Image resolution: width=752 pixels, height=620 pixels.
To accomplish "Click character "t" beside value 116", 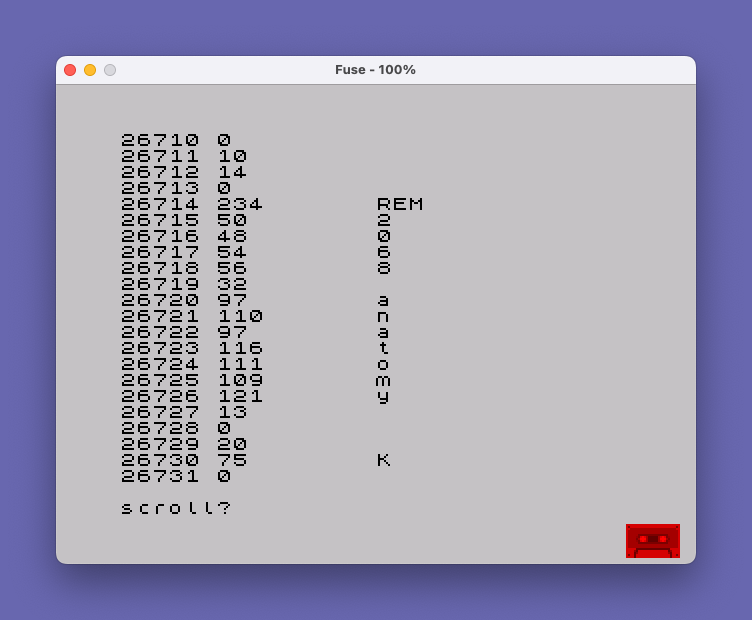I will point(384,348).
